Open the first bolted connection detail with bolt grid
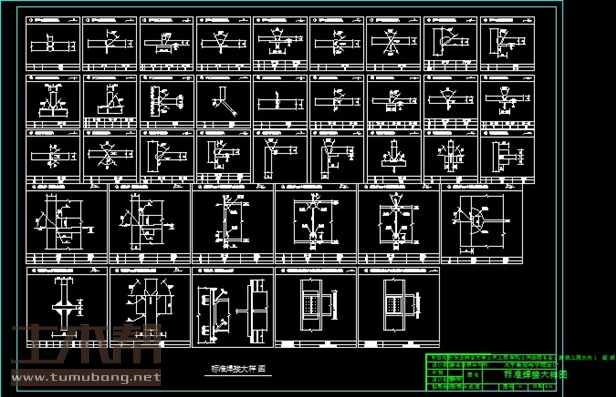Image resolution: width=616 pixels, height=397 pixels. [x=316, y=307]
